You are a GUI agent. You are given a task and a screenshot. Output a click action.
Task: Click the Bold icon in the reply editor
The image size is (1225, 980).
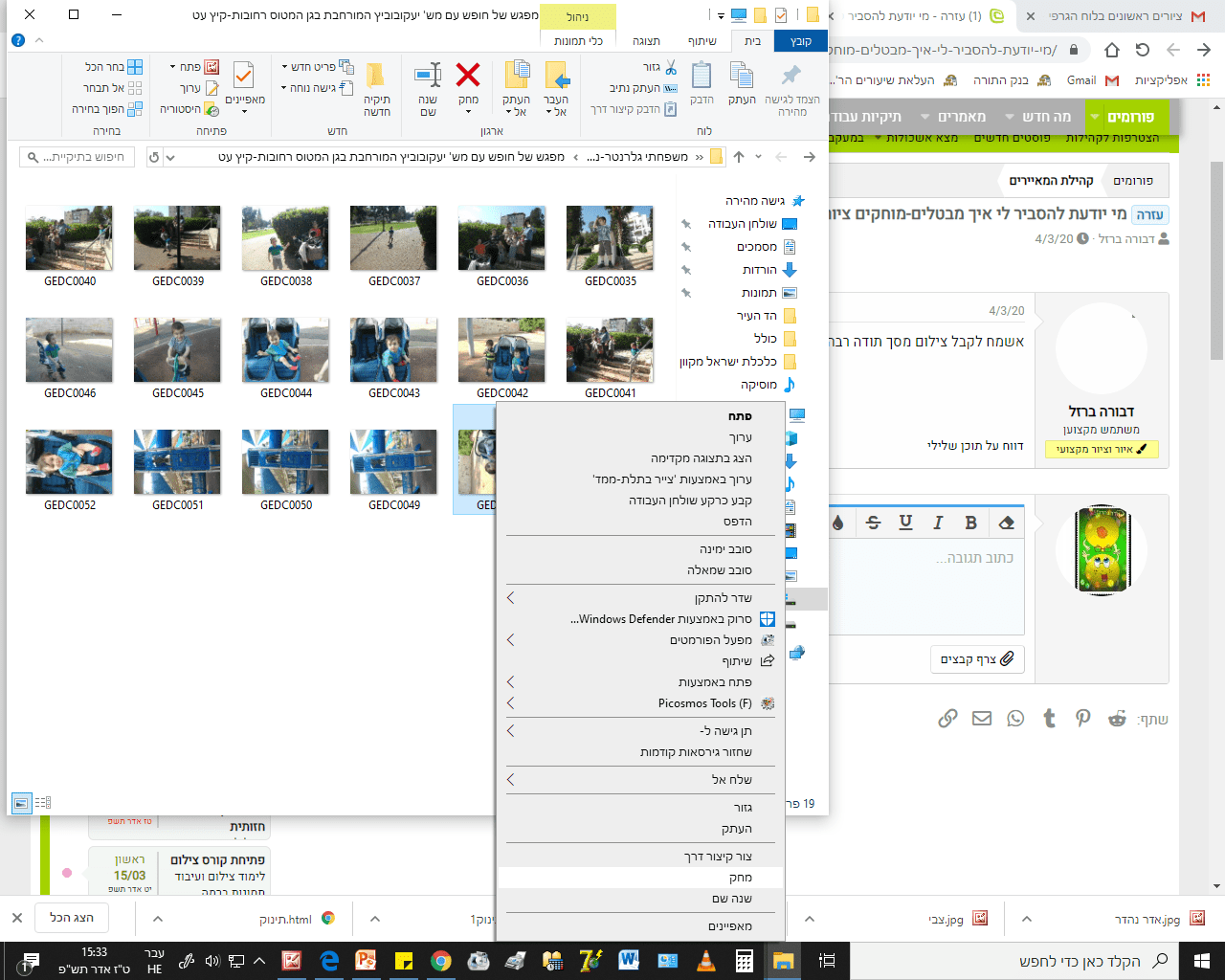tap(970, 523)
